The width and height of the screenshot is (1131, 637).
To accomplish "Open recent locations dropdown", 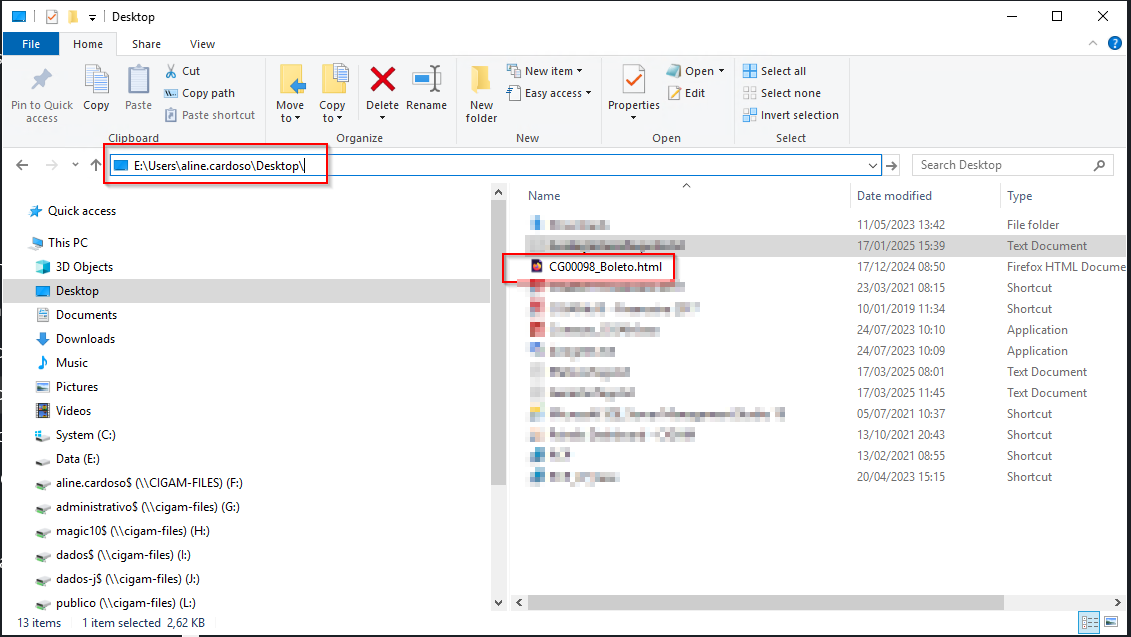I will point(75,165).
